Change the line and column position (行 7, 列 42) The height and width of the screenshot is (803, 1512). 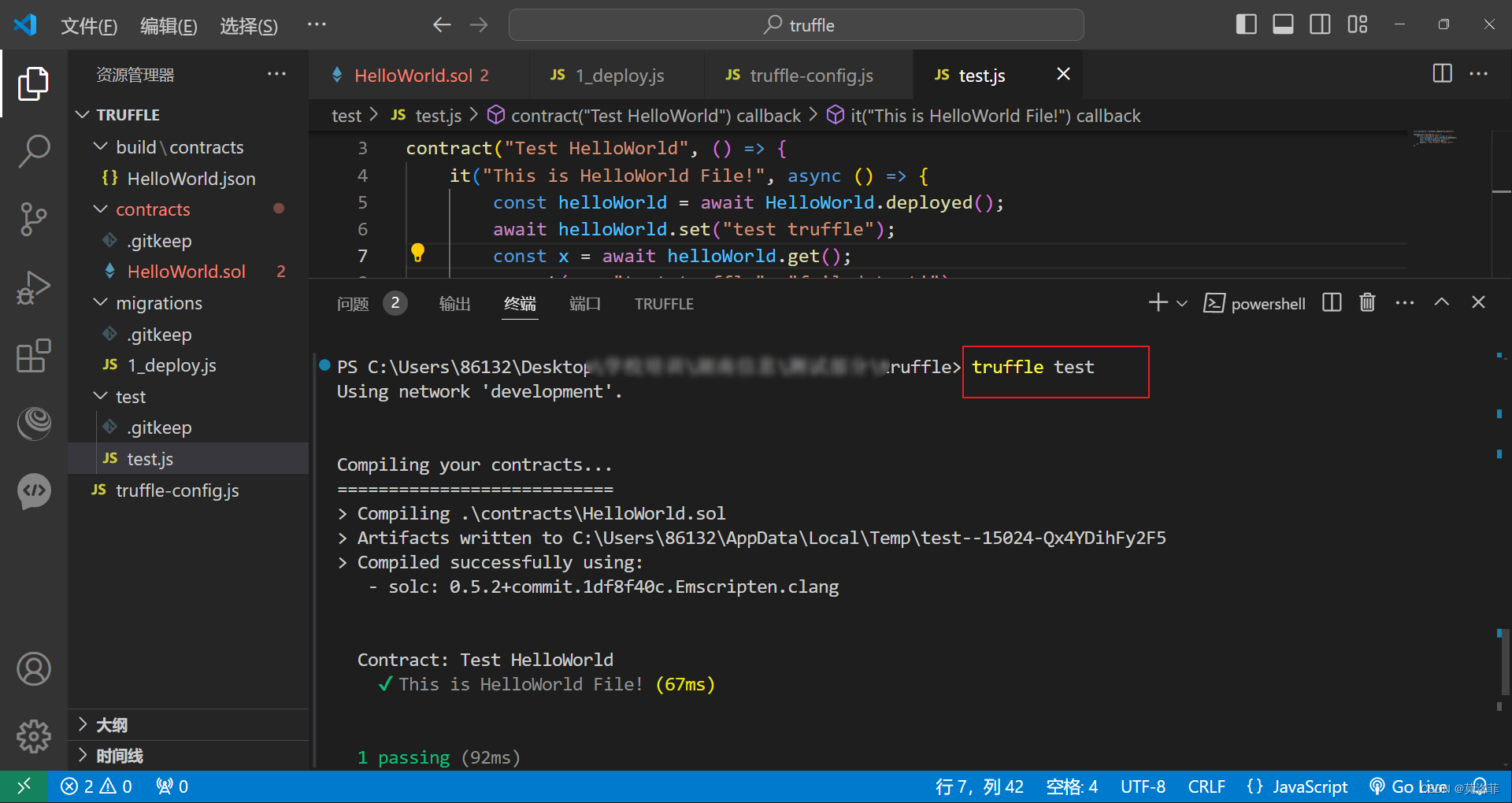(979, 786)
